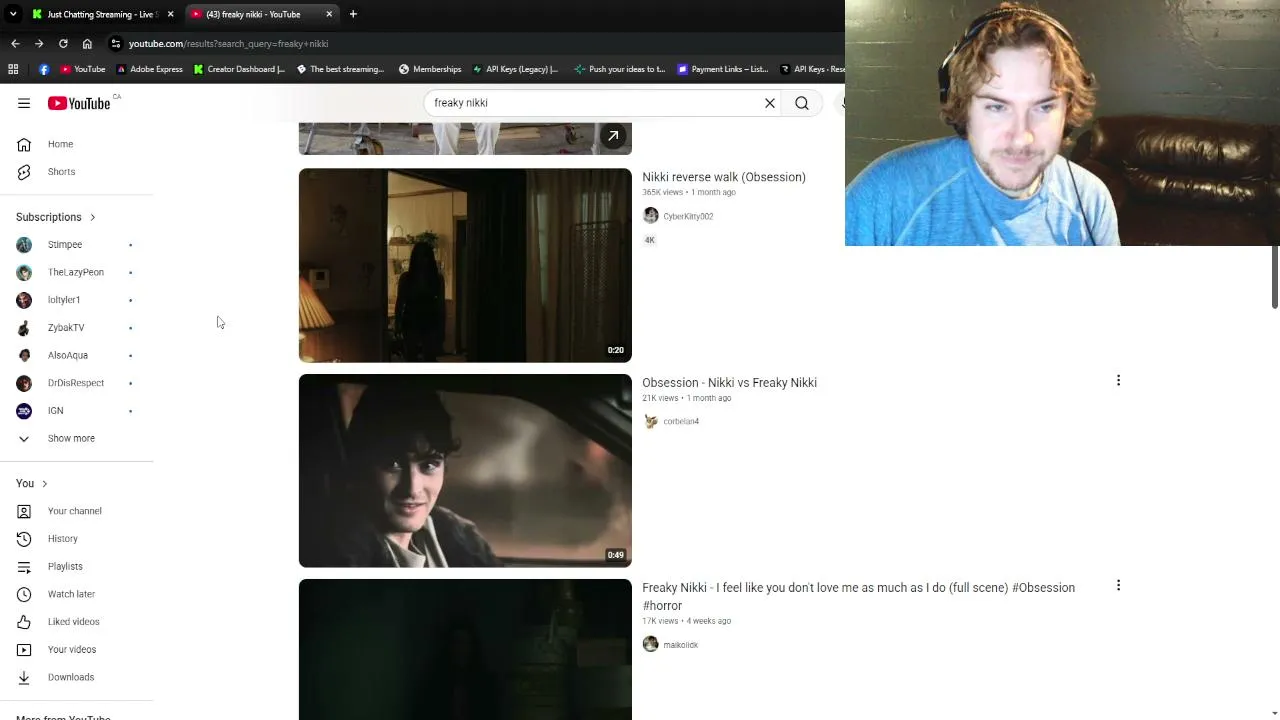Open the Memberships bookmark
Screen dimensions: 1280x720
tap(430, 69)
